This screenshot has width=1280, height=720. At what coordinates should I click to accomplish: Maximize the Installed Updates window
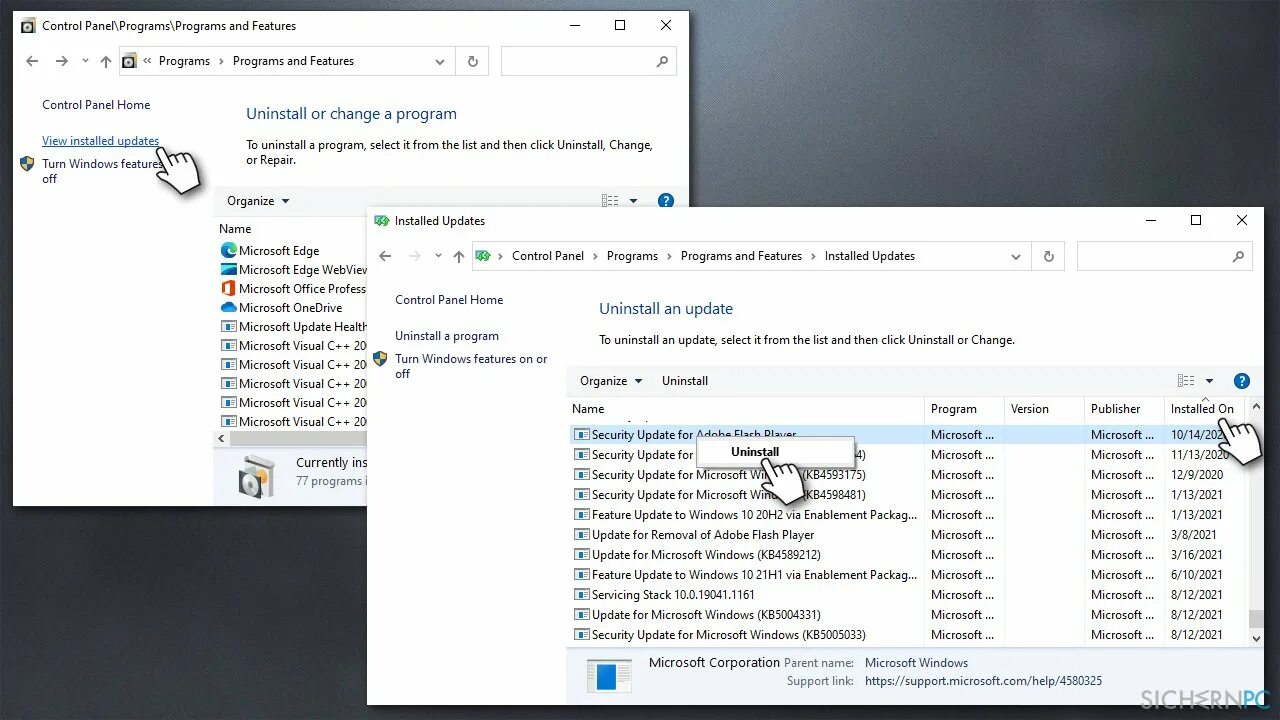pyautogui.click(x=1196, y=220)
